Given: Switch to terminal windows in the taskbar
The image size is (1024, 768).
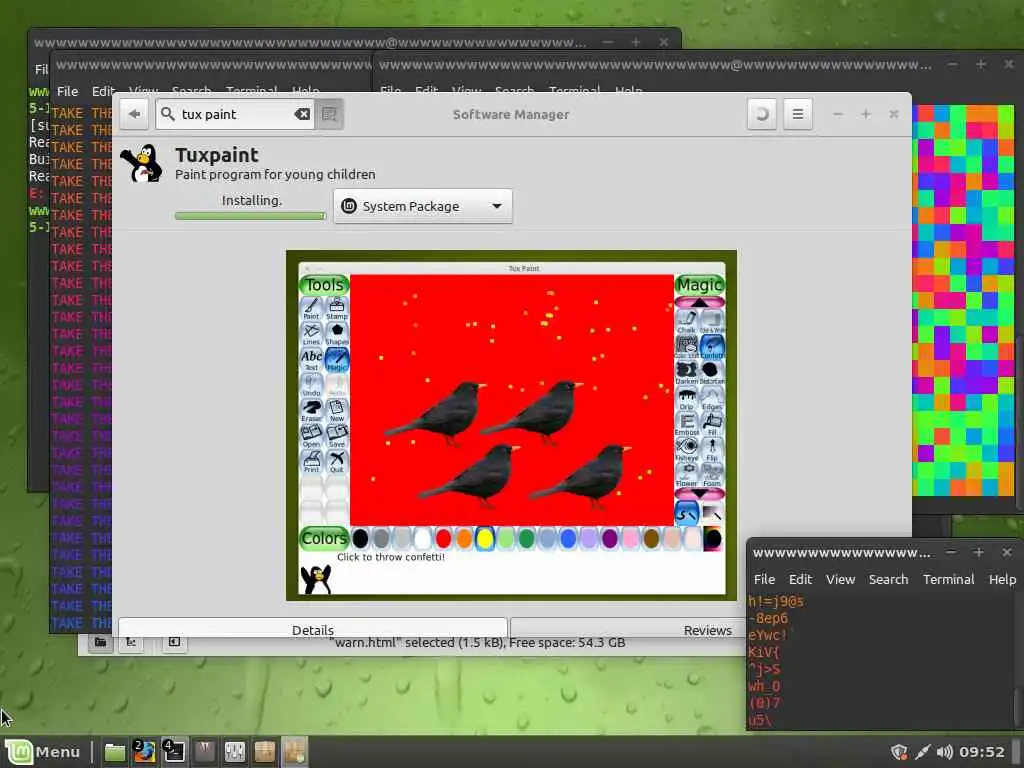Looking at the screenshot, I should [174, 752].
